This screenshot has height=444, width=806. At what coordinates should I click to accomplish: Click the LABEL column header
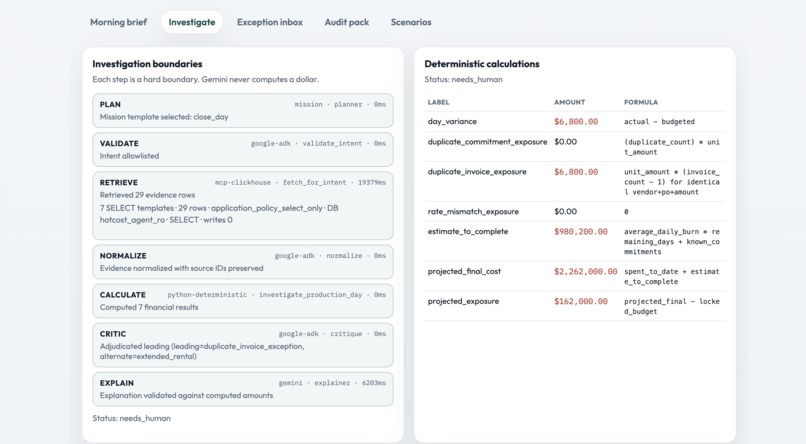(x=438, y=102)
